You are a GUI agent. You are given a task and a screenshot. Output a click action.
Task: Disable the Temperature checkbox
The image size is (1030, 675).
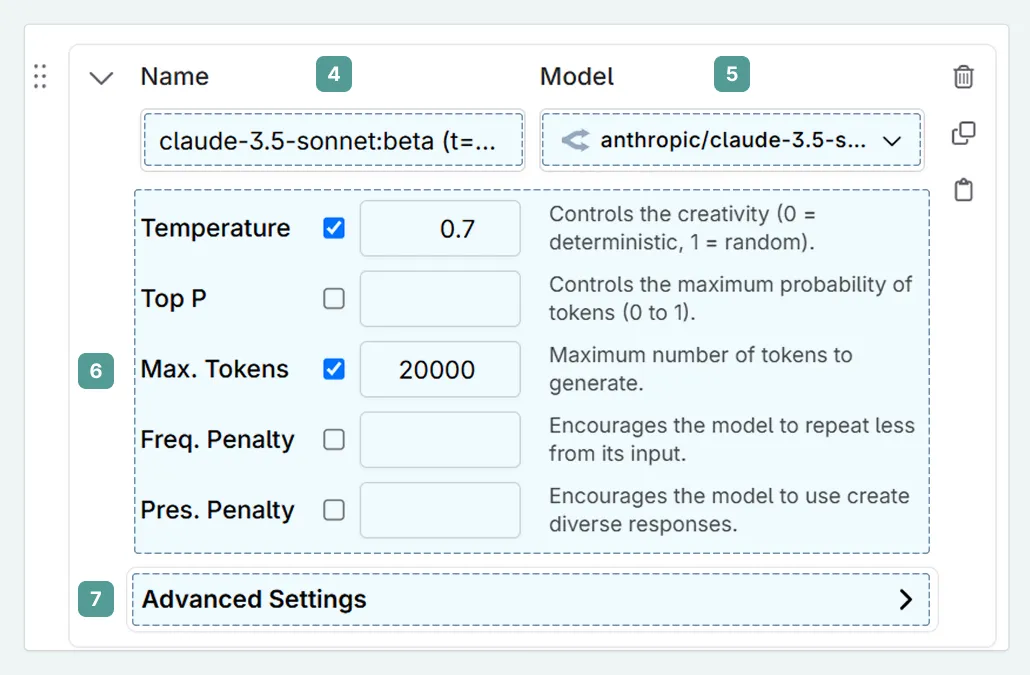(333, 228)
